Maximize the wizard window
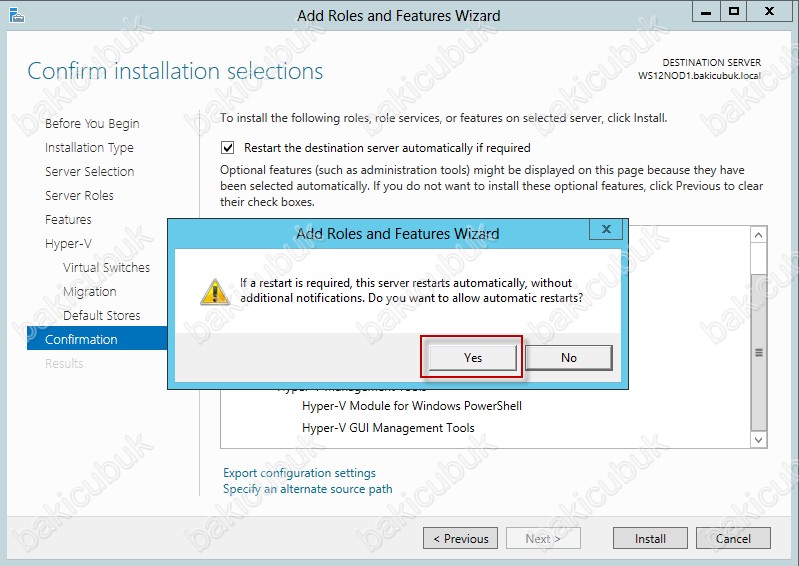 pos(733,11)
